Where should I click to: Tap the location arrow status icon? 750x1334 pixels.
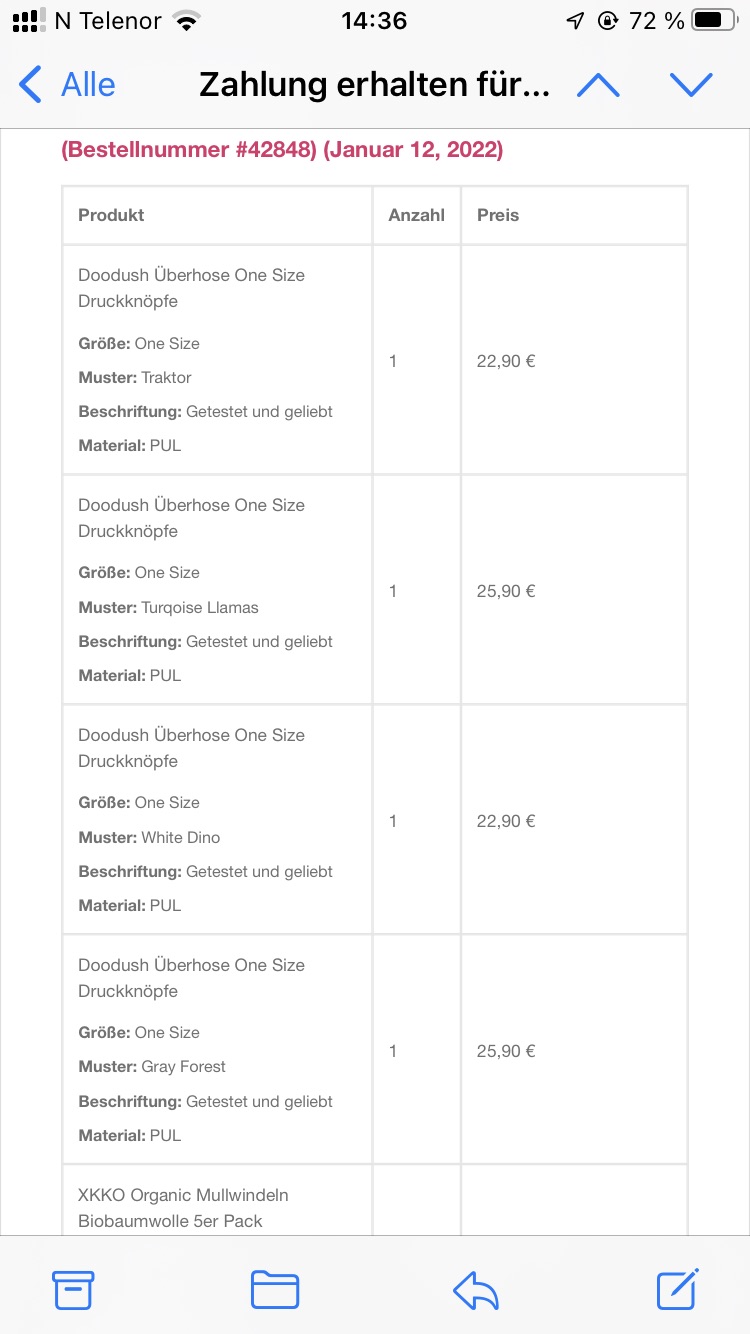[575, 20]
